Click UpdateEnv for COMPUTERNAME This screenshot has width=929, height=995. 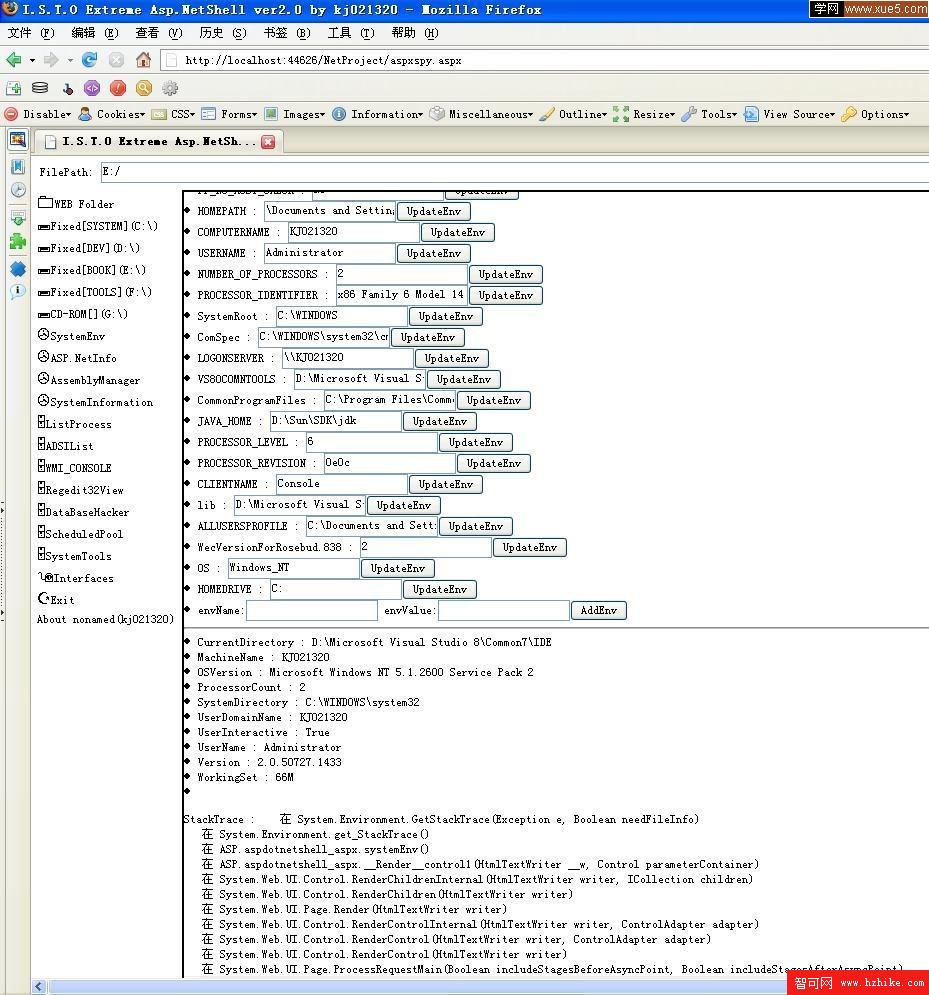pyautogui.click(x=458, y=232)
